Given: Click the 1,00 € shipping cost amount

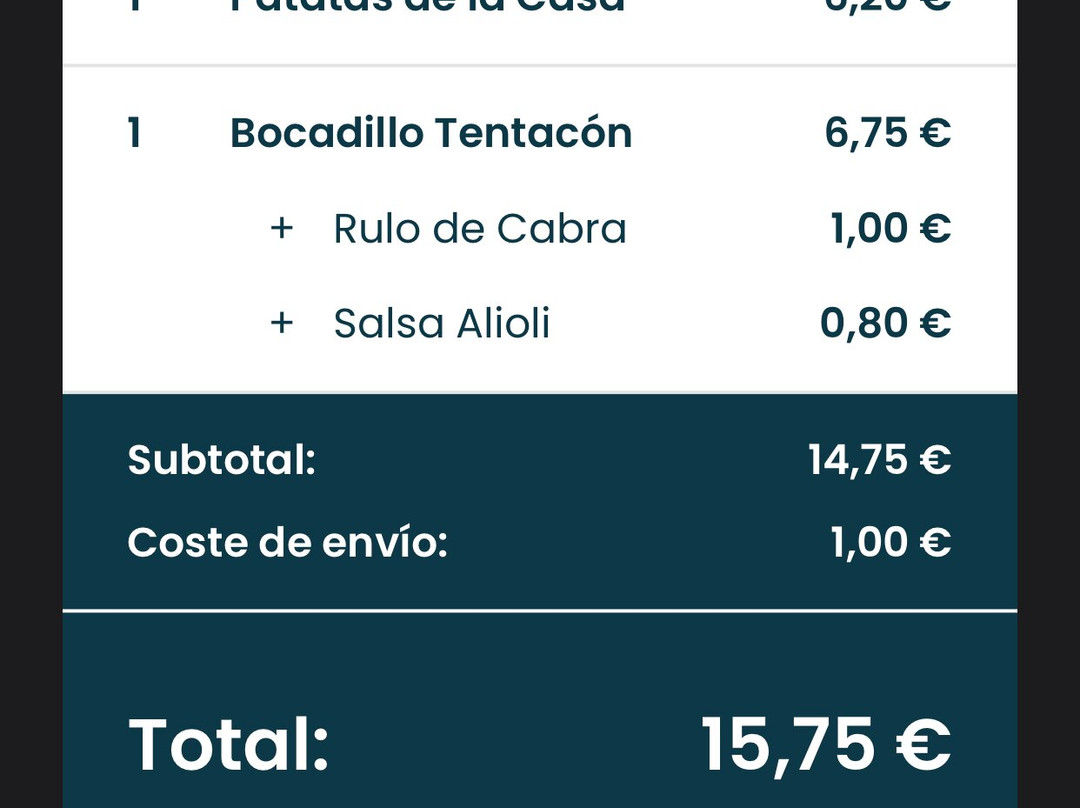Looking at the screenshot, I should point(890,542).
